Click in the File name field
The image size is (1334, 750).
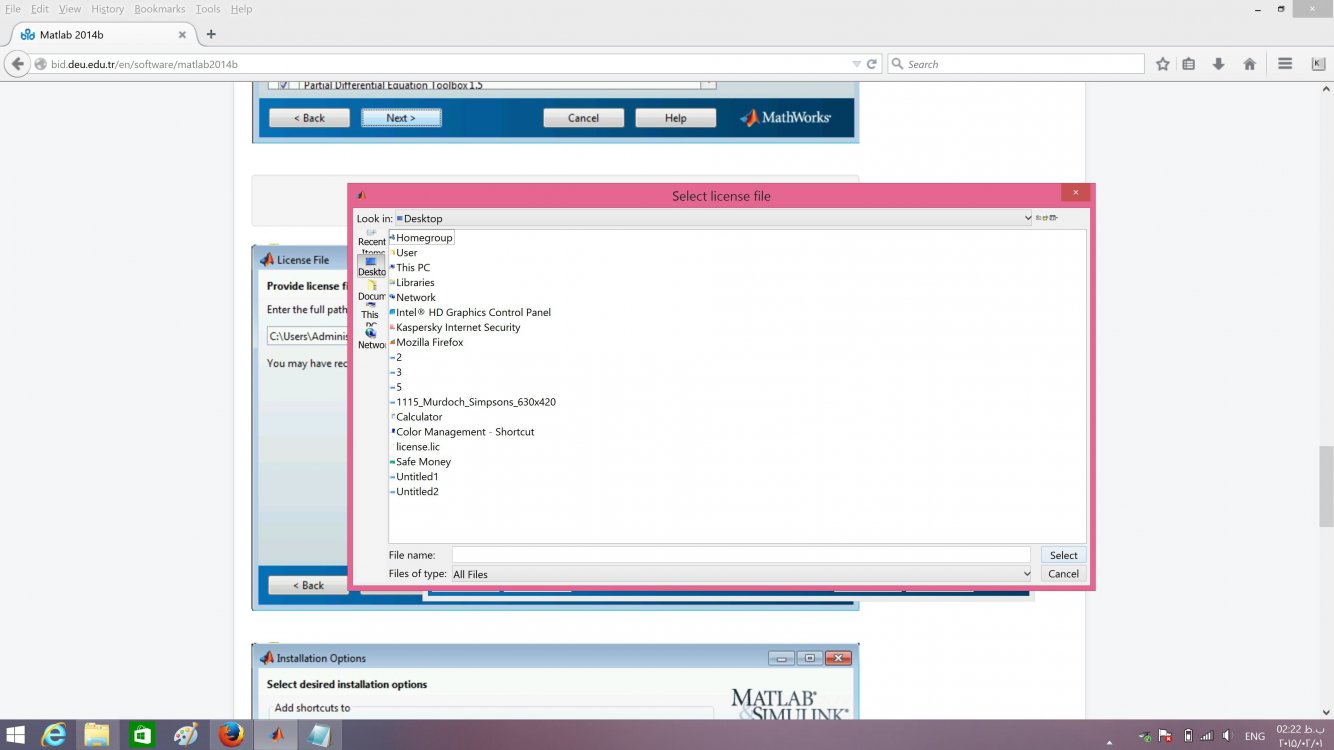741,555
